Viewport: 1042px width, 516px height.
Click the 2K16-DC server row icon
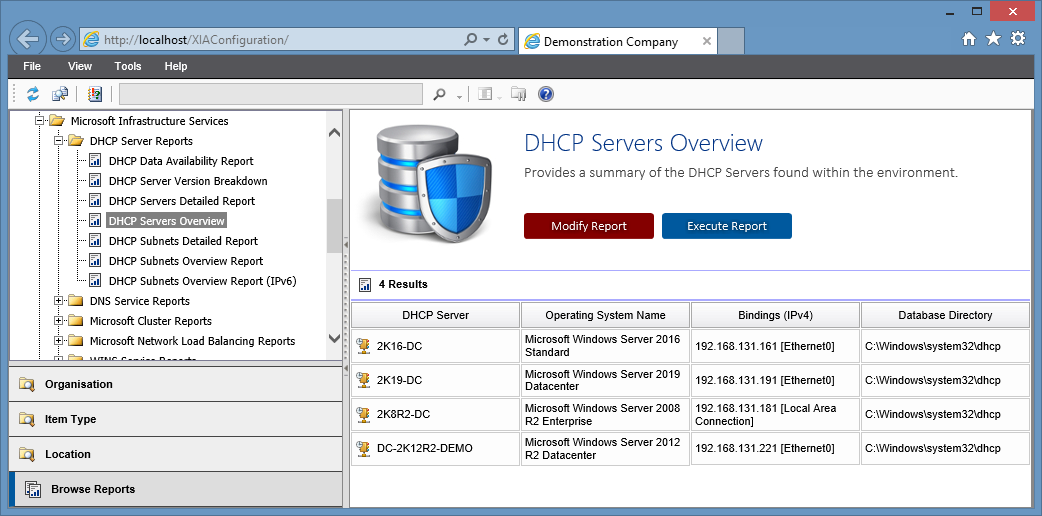coord(363,346)
